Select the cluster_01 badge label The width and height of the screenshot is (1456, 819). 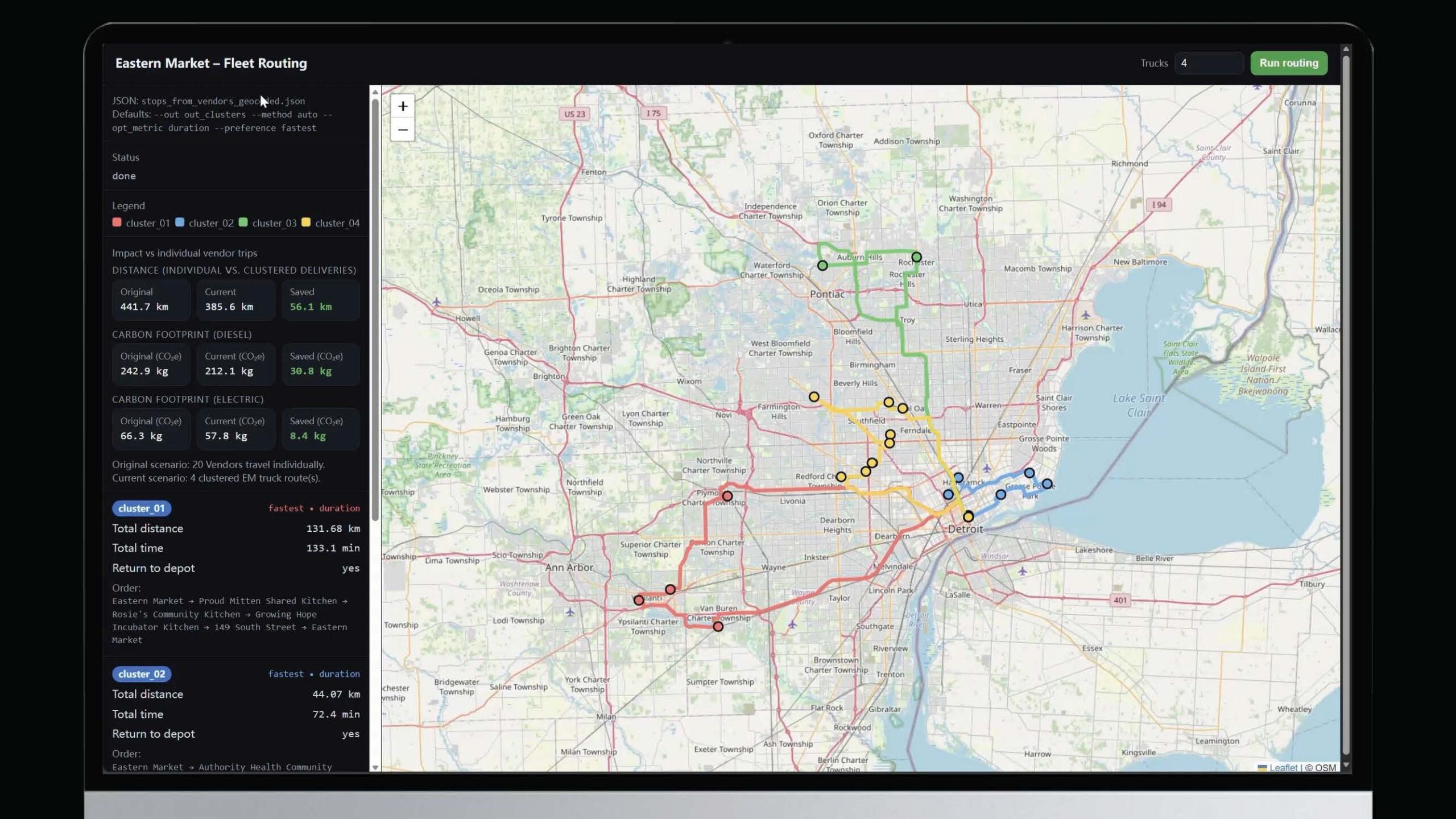[x=142, y=508]
